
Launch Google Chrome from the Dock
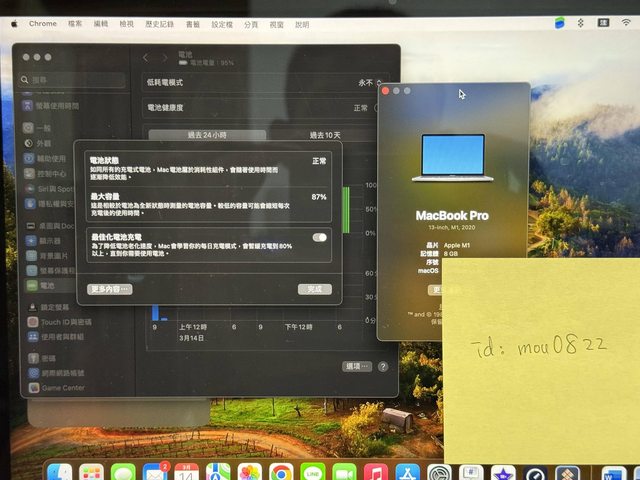(281, 473)
